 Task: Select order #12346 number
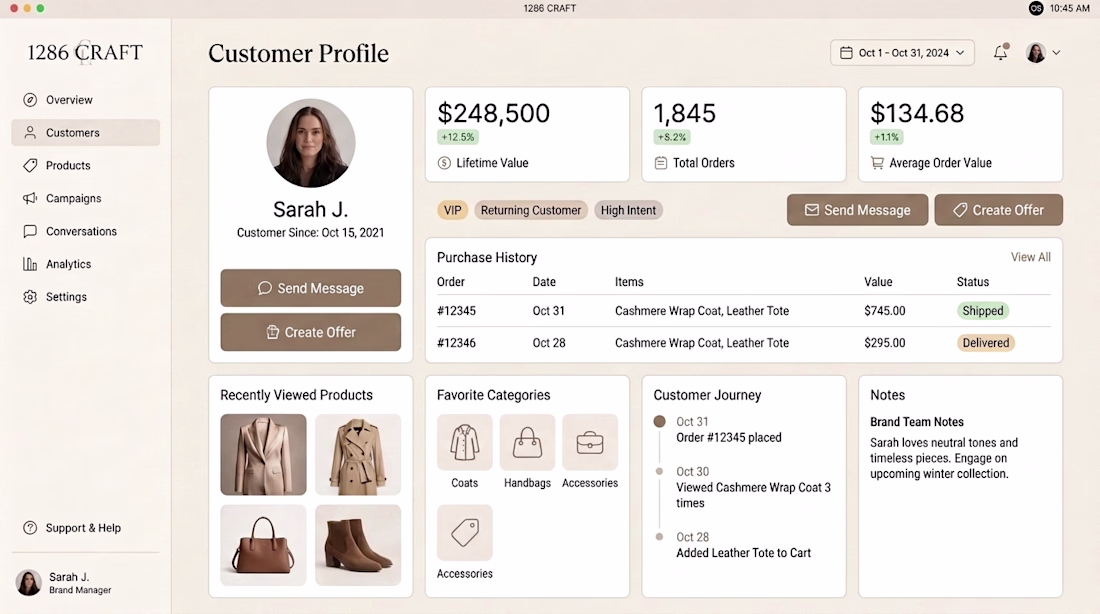tap(456, 343)
